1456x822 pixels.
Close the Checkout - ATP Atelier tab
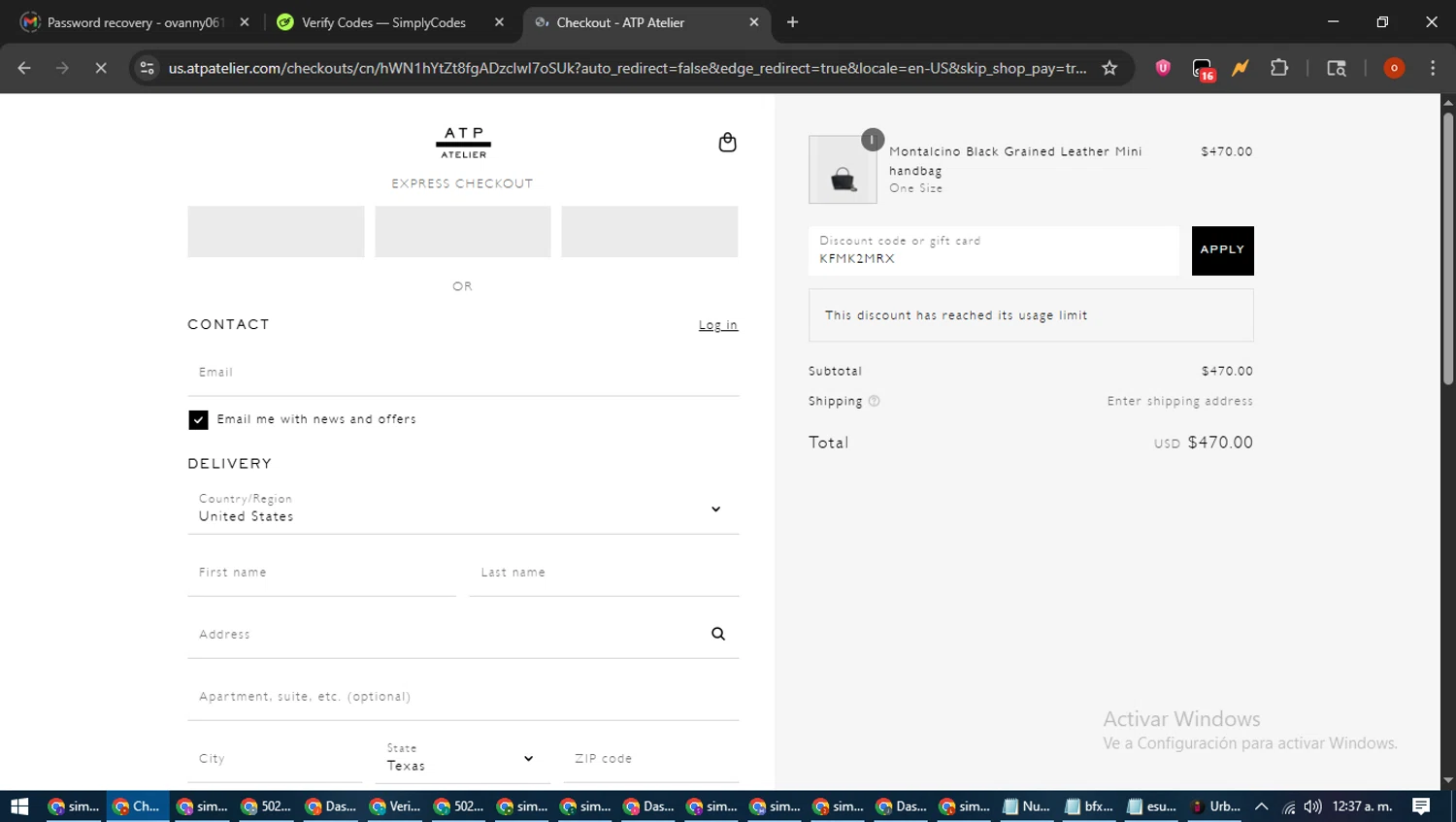click(754, 22)
